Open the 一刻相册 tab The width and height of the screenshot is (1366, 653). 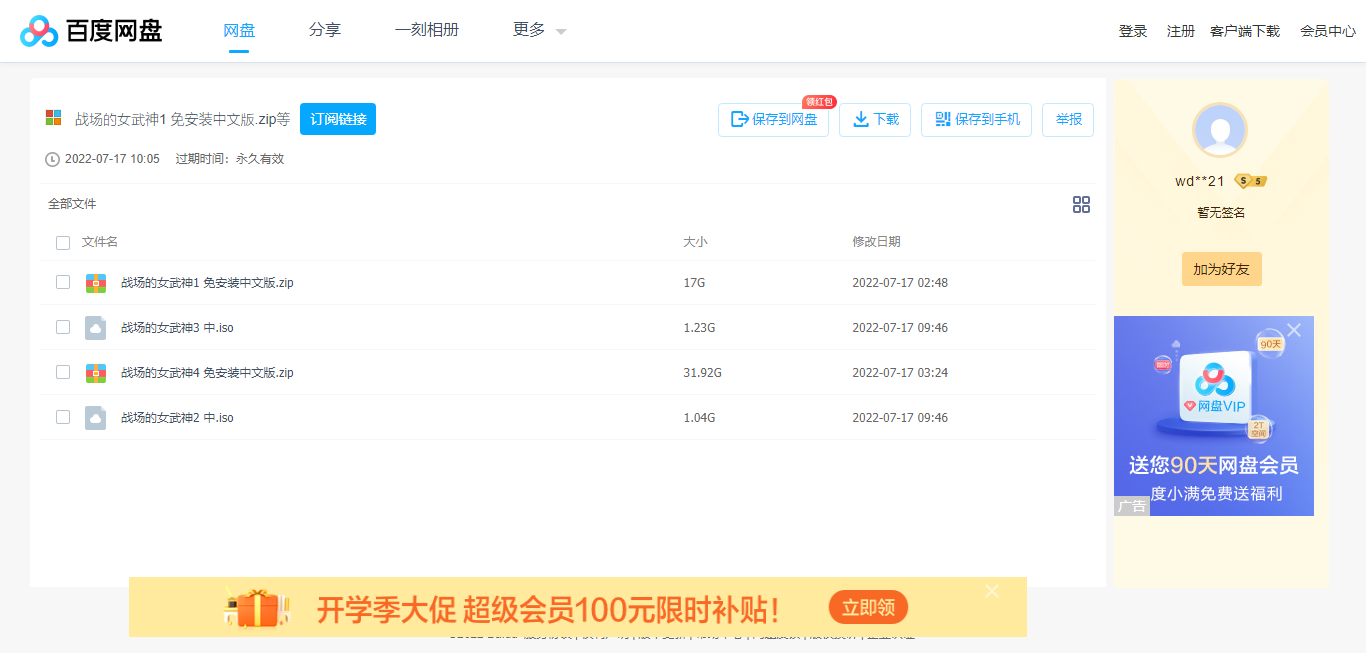(x=426, y=30)
